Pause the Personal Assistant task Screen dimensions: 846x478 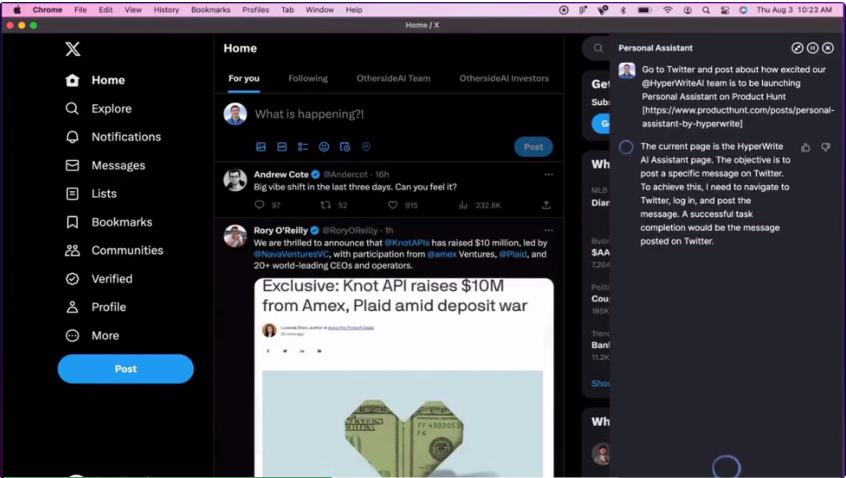pos(813,48)
